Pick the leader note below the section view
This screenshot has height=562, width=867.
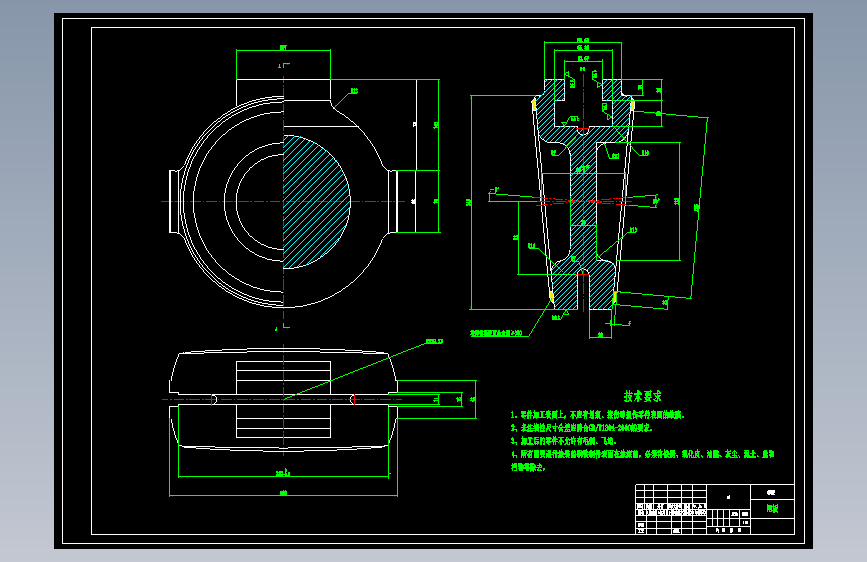click(x=496, y=333)
